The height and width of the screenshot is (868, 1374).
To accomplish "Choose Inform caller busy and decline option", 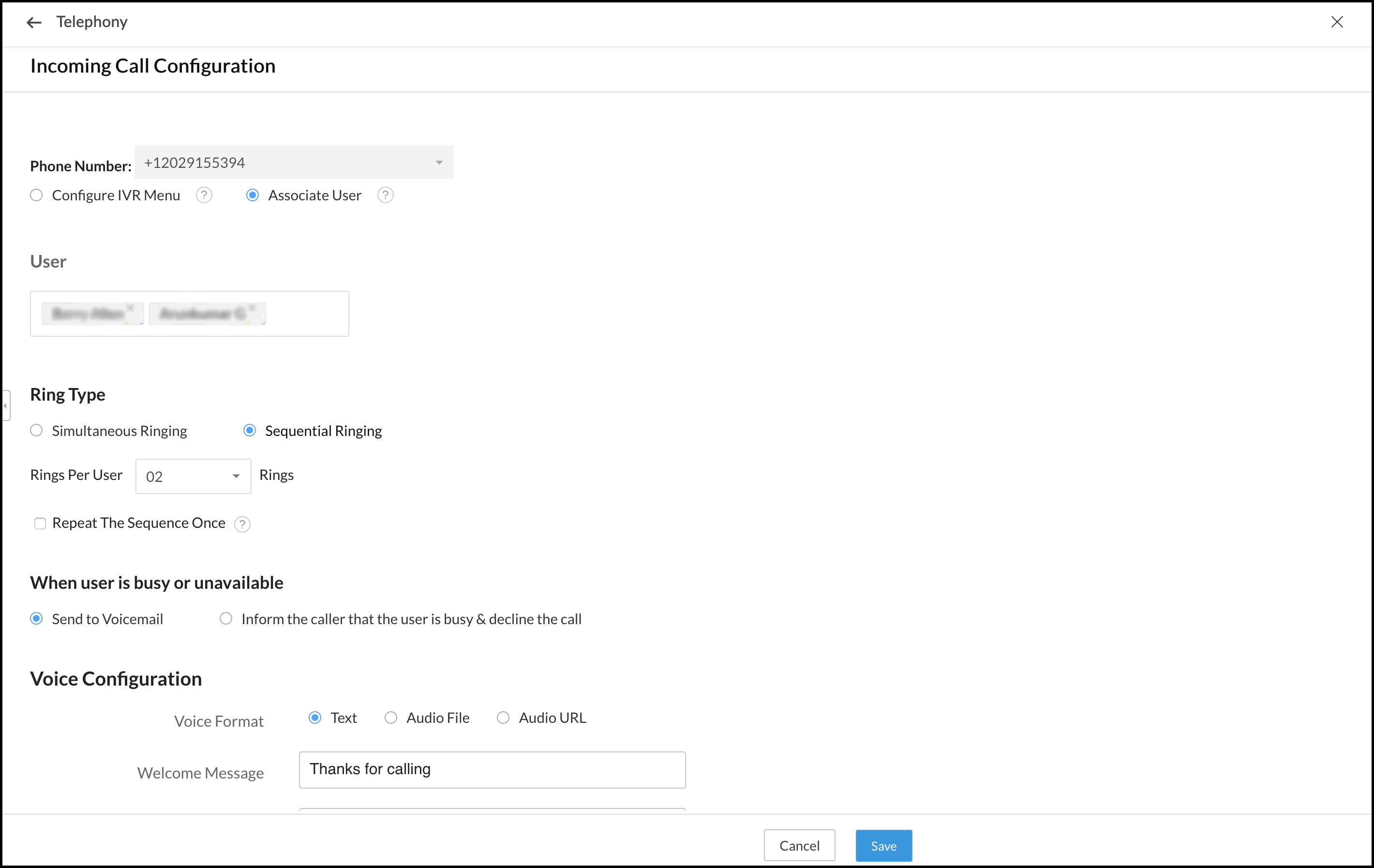I will 226,619.
